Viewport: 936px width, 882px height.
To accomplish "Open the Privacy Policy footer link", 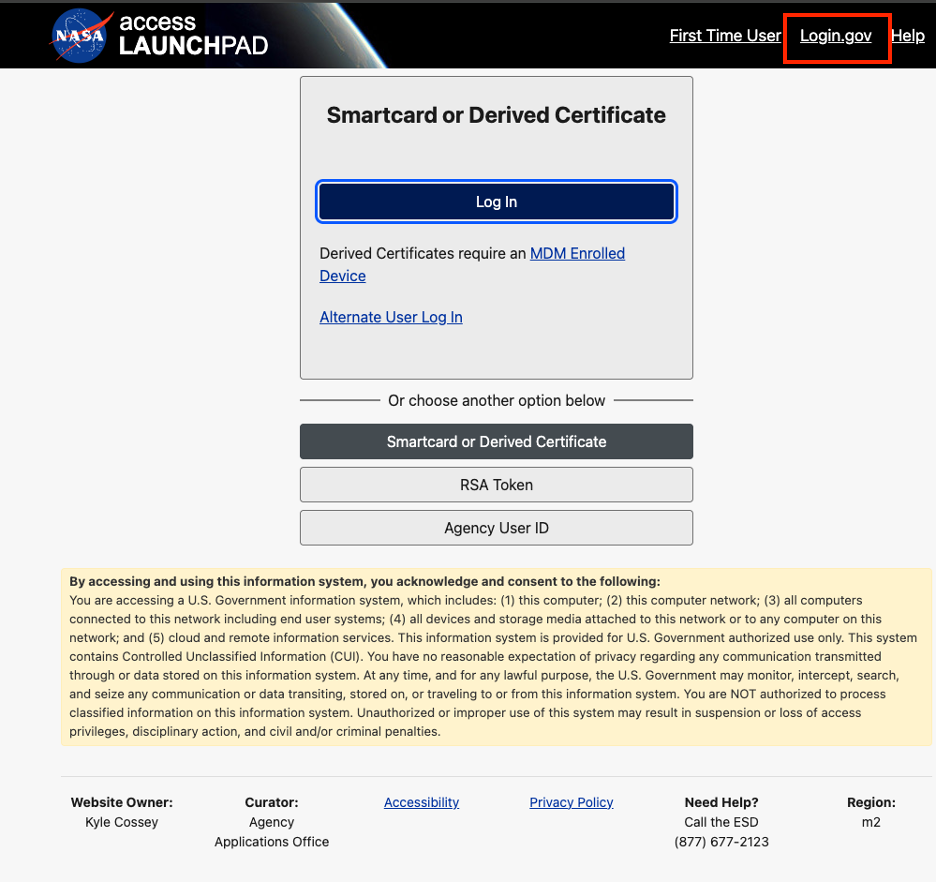I will [x=571, y=802].
